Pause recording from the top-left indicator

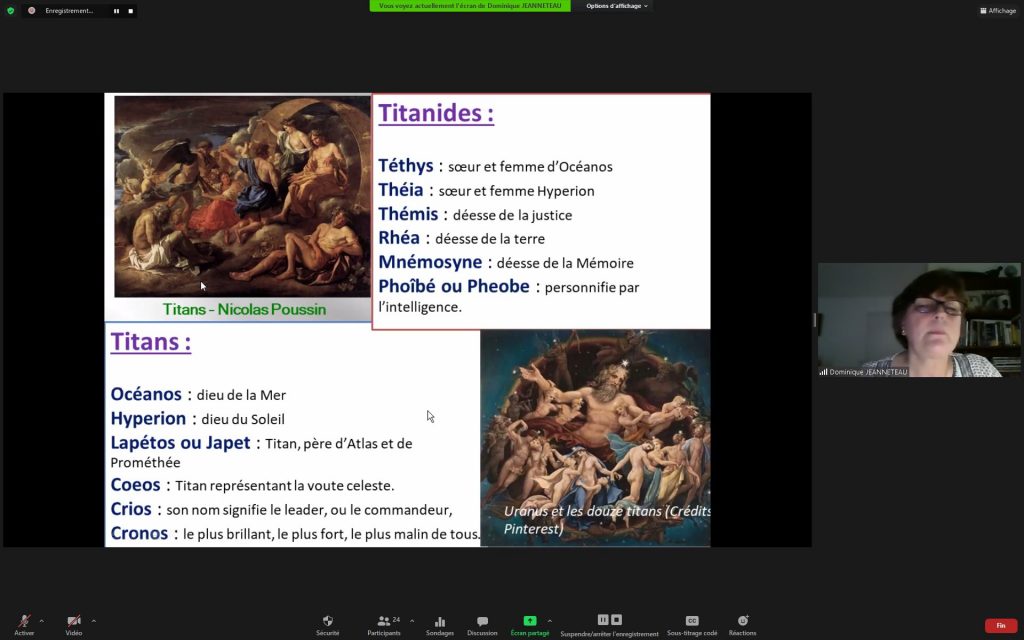(x=116, y=11)
